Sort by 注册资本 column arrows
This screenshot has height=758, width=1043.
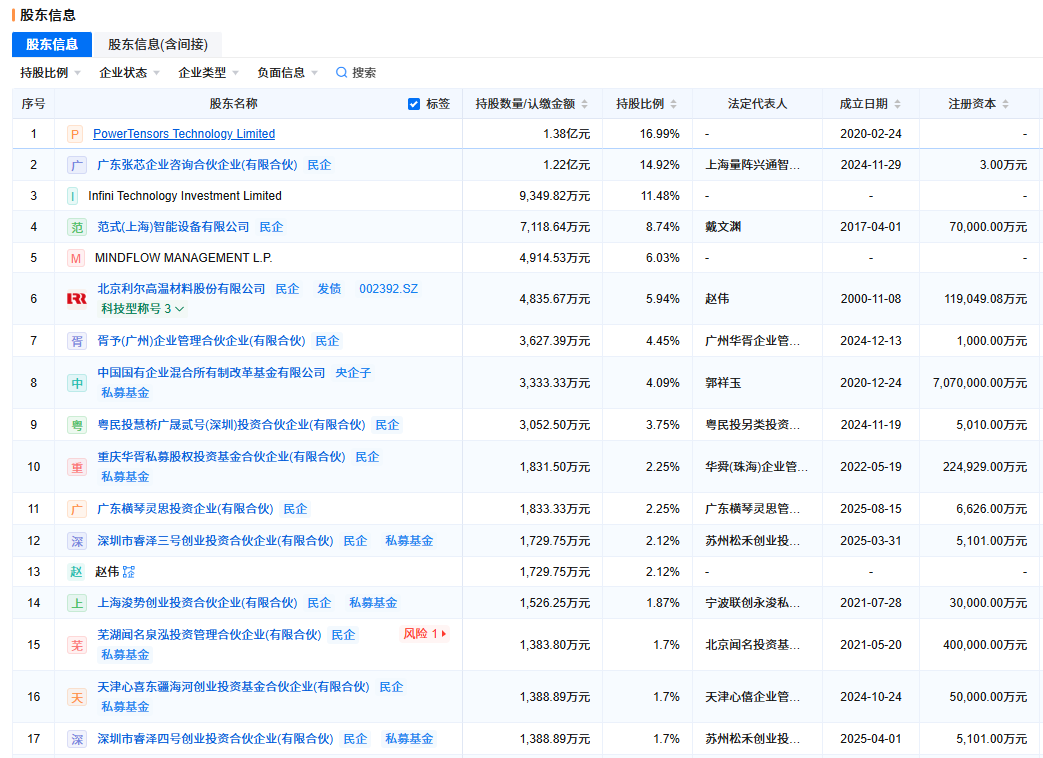click(x=1006, y=104)
